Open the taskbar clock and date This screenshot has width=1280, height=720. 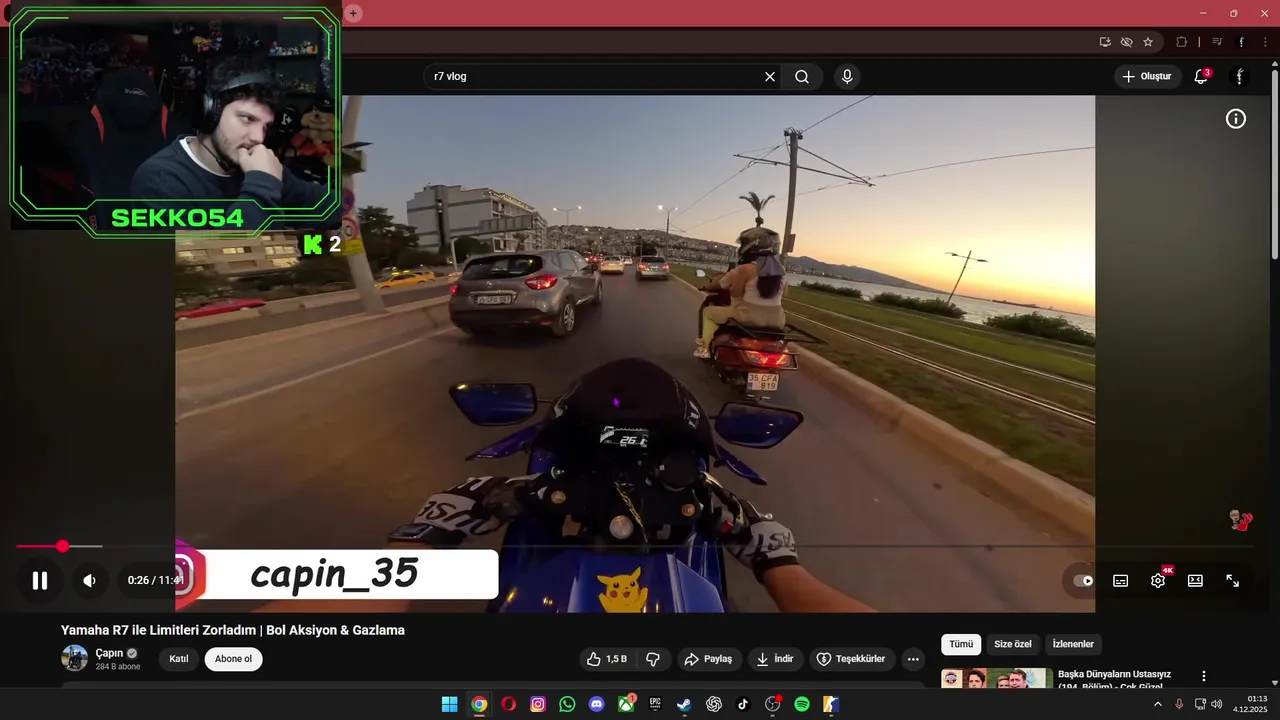(1250, 704)
